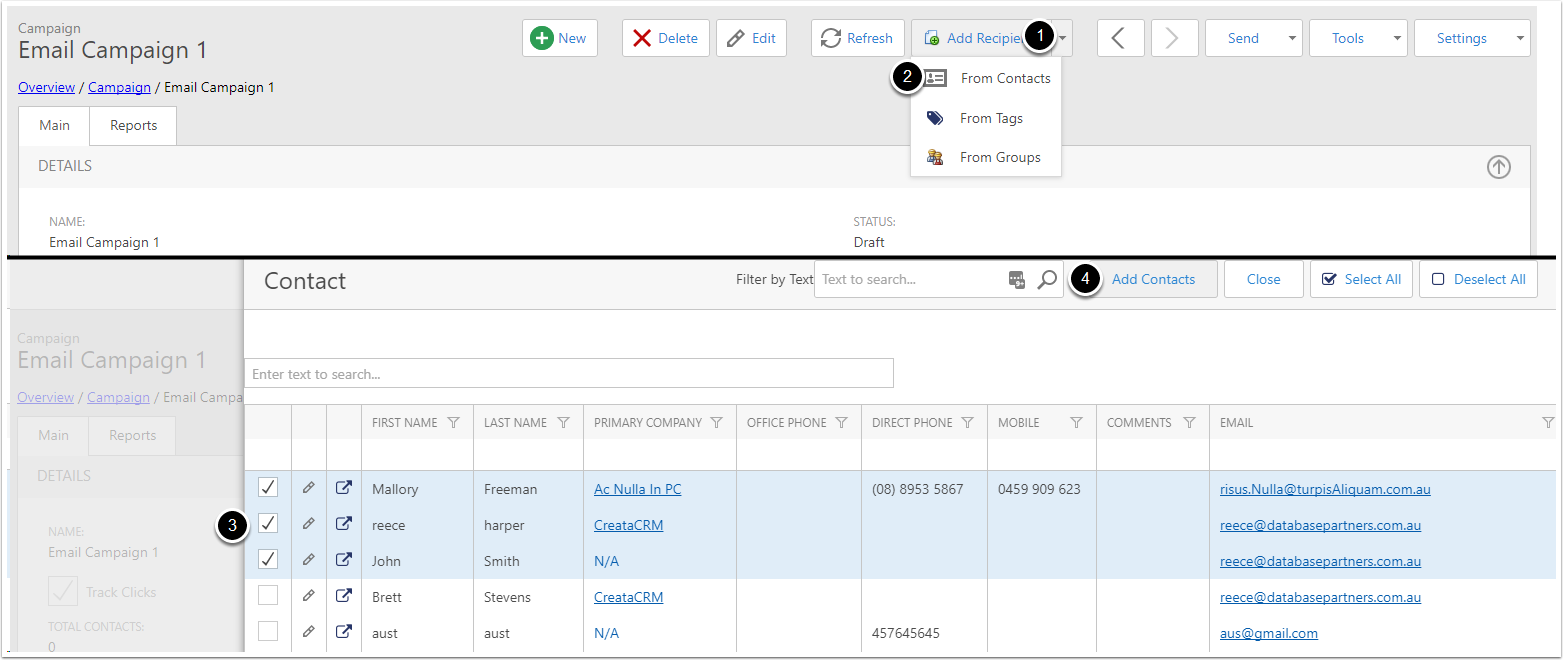Choose From Contacts menu option
The height and width of the screenshot is (660, 1563).
[986, 78]
